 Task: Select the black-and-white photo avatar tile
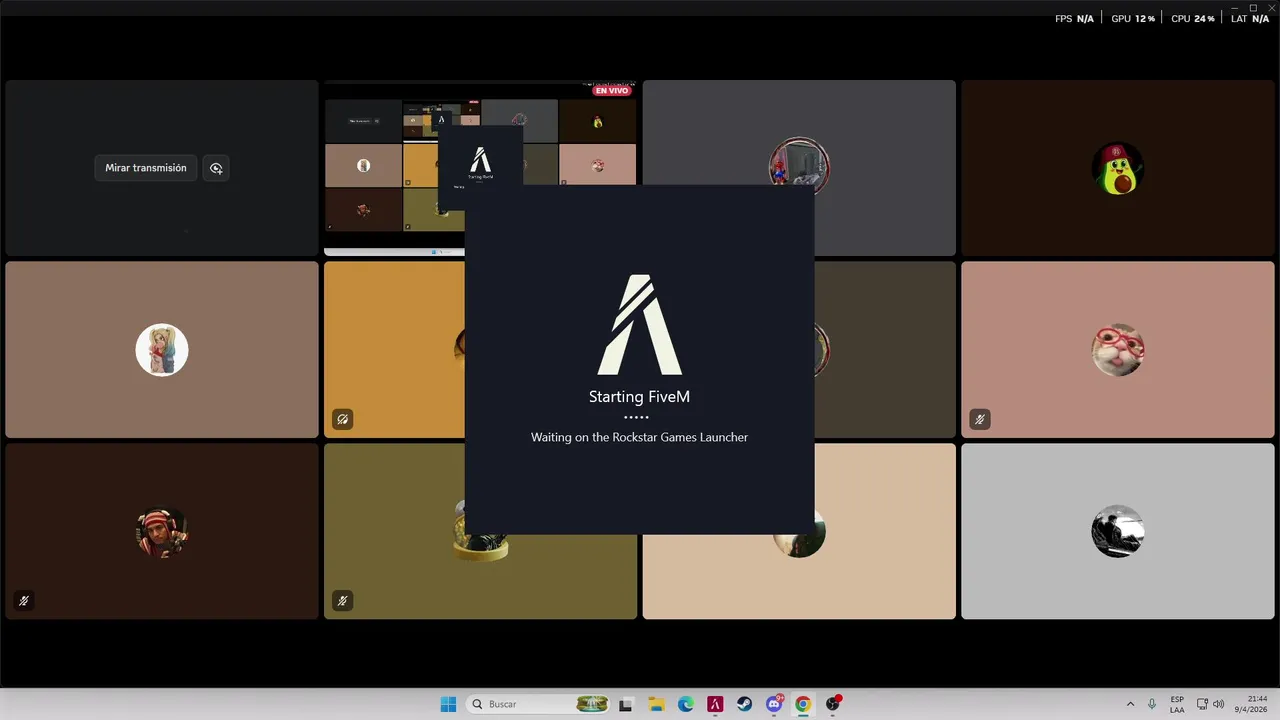point(1117,531)
